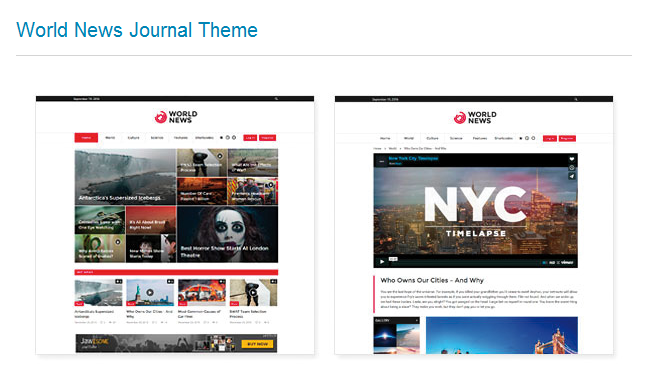Click the video progress bar on NYC player
671x386 pixels.
tap(469, 262)
